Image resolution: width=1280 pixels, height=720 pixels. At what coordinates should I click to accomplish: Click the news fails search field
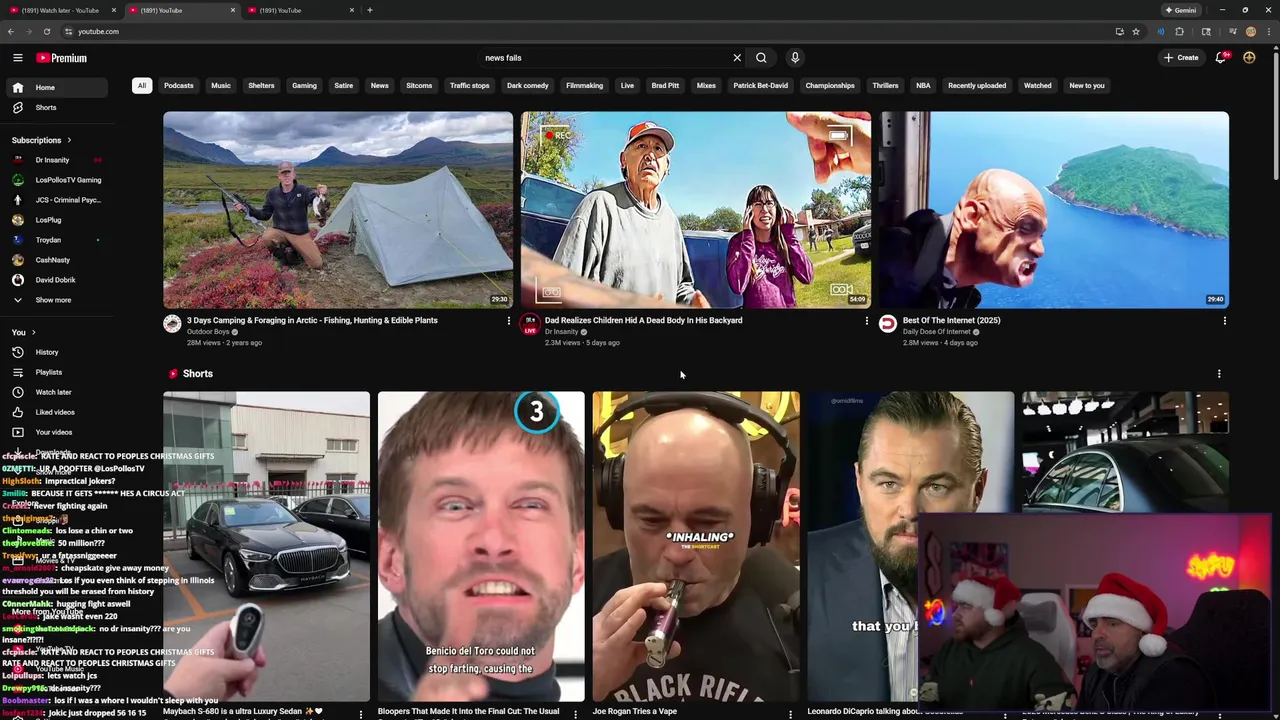click(x=603, y=58)
